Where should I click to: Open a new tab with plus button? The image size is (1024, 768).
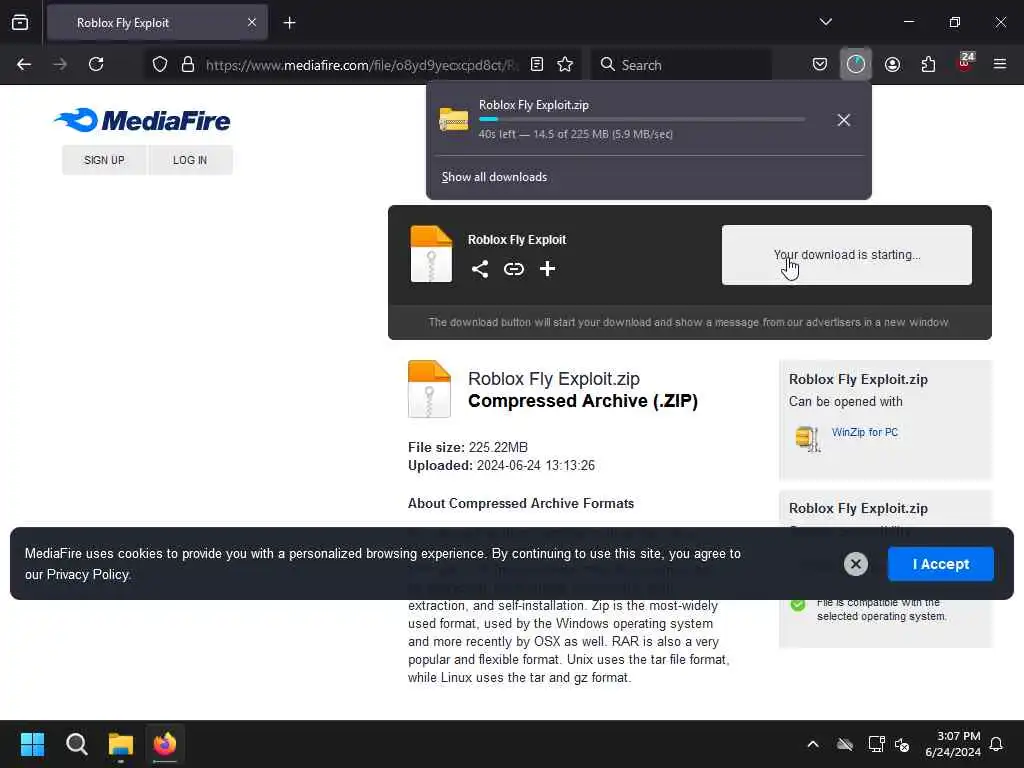tap(289, 23)
